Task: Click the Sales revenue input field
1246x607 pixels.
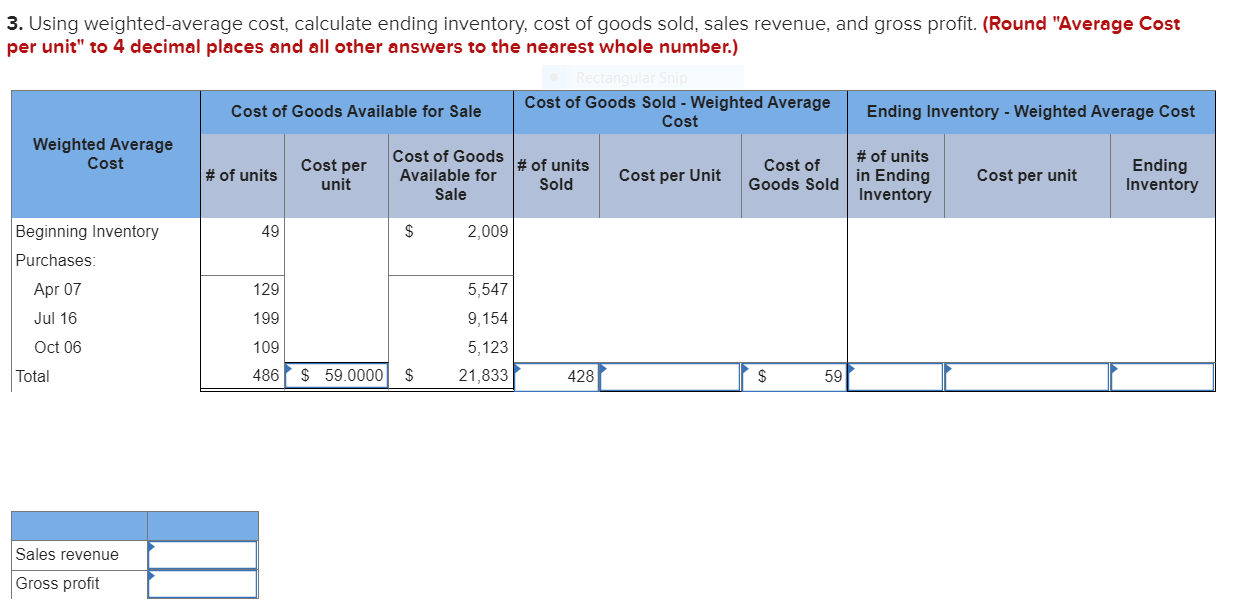Action: [x=203, y=555]
